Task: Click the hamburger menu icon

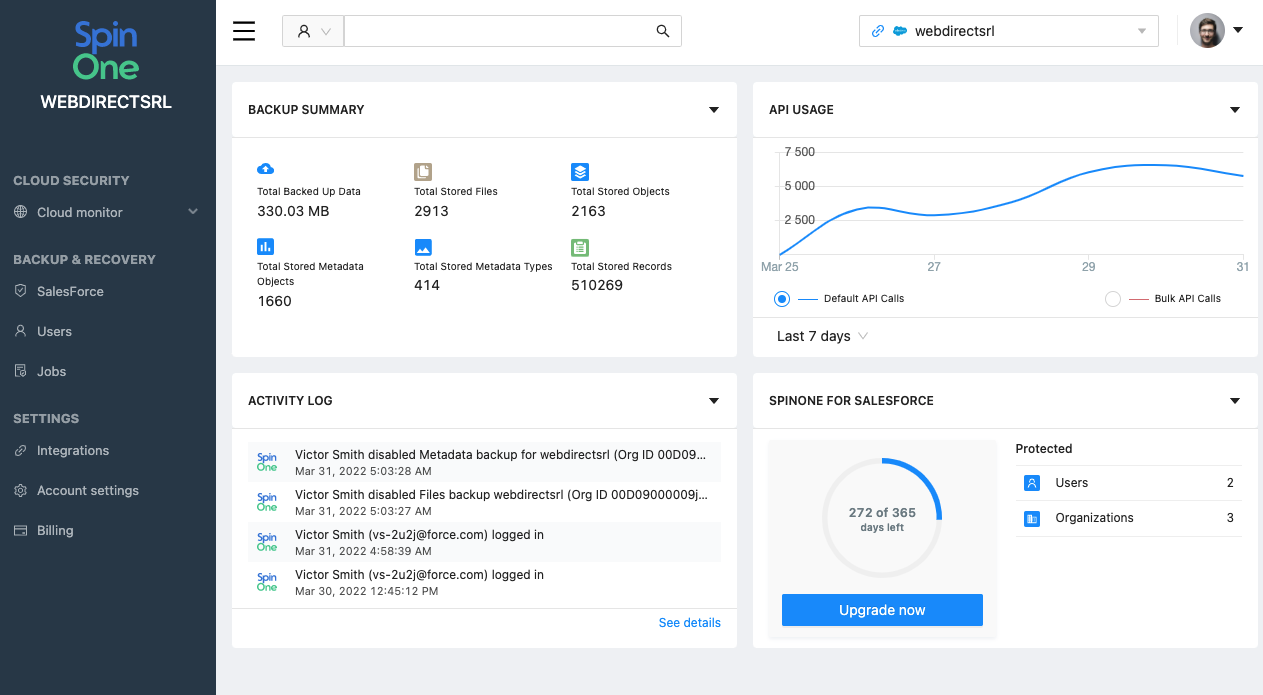Action: click(244, 31)
